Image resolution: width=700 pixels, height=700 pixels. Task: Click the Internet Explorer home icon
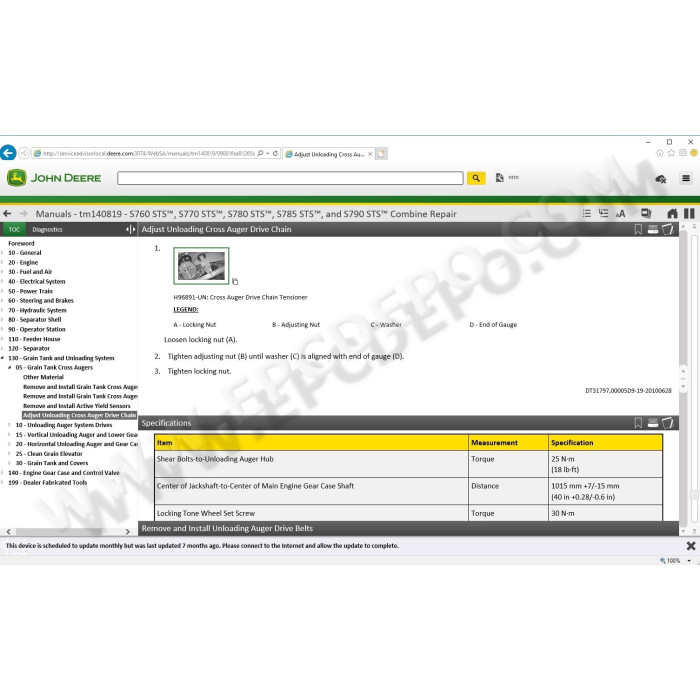pyautogui.click(x=660, y=153)
